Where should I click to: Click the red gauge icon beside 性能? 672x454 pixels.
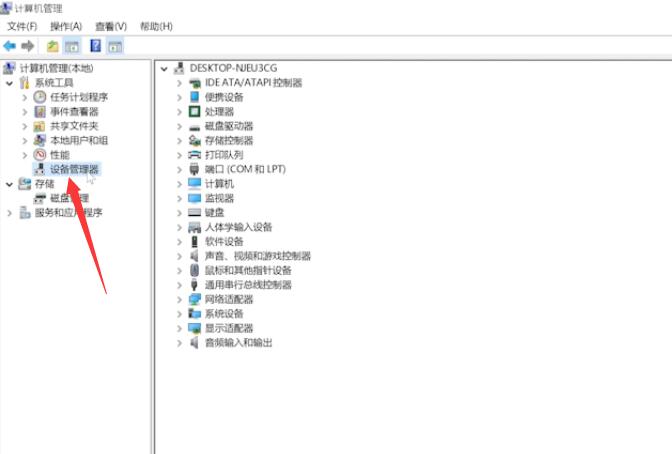pyautogui.click(x=40, y=155)
